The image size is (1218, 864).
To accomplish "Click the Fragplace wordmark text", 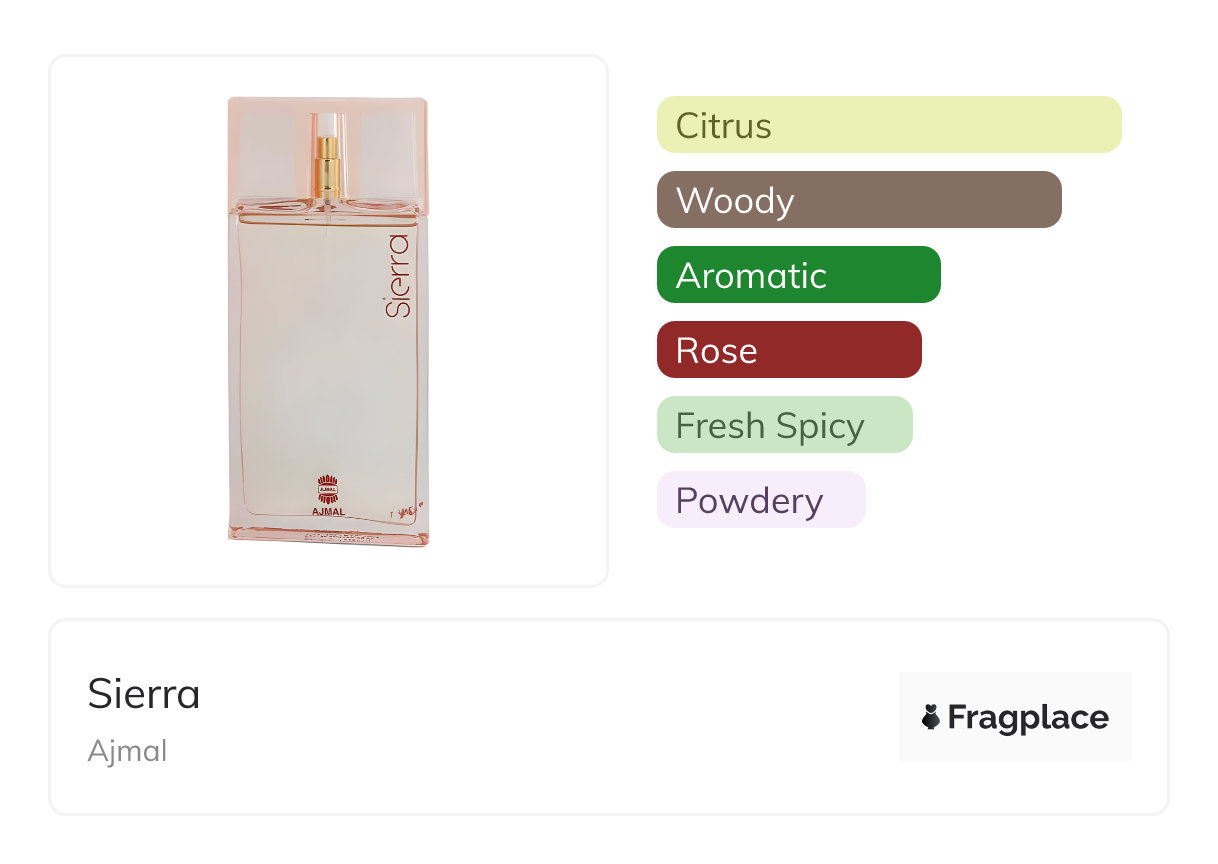I will (1028, 717).
